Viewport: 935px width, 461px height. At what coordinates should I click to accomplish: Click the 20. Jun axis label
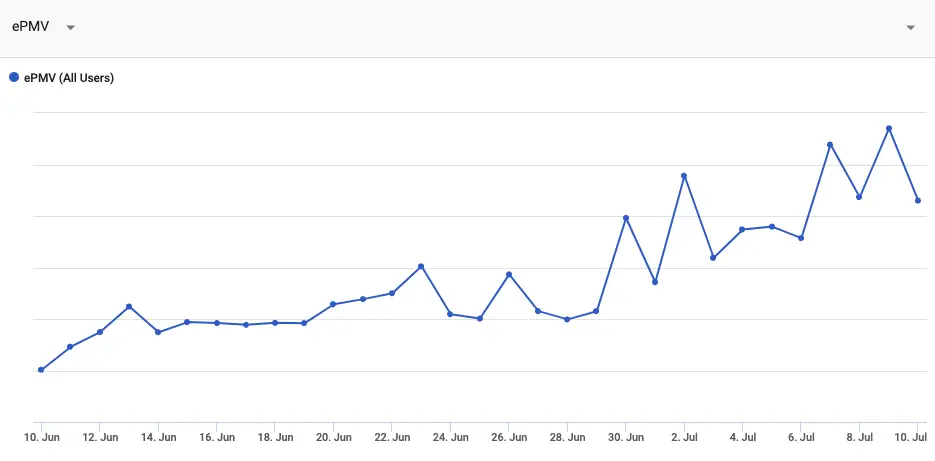(x=333, y=437)
